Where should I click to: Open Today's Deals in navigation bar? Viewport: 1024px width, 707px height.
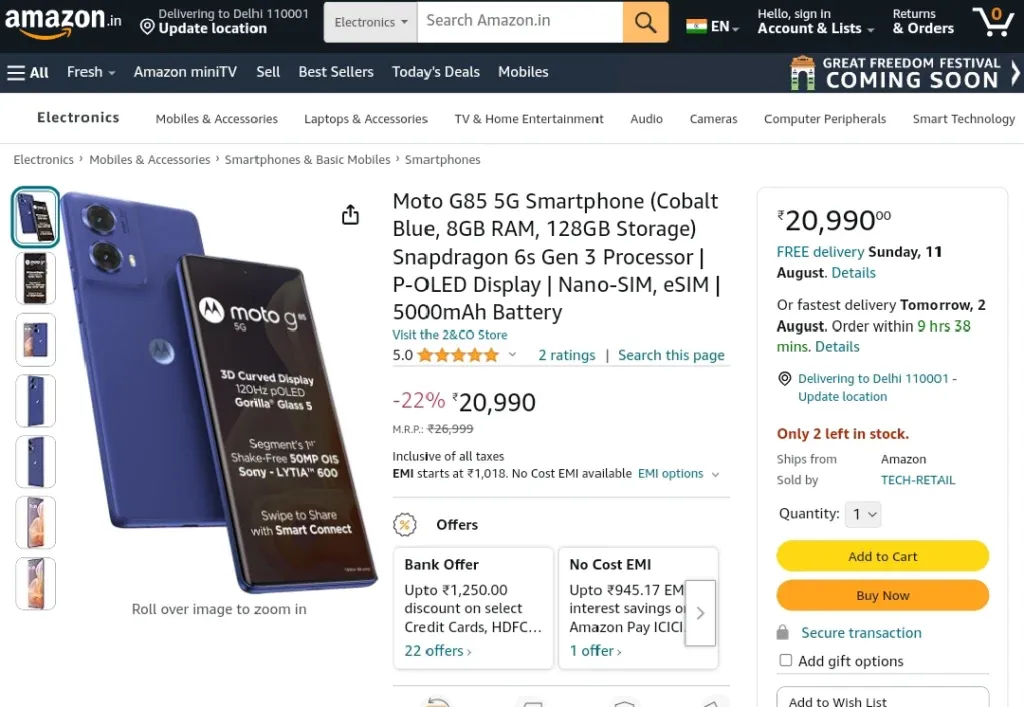pos(436,72)
